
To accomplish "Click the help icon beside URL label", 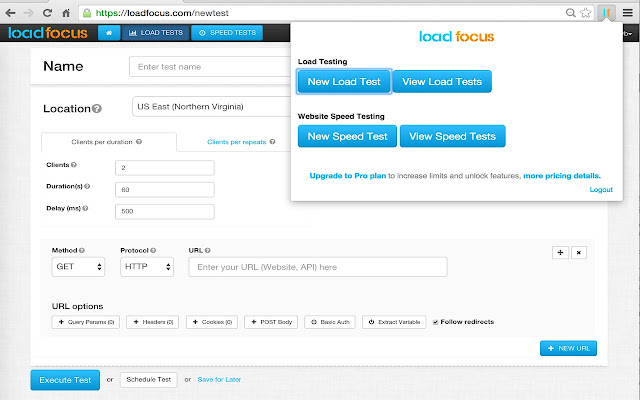I will (x=207, y=250).
